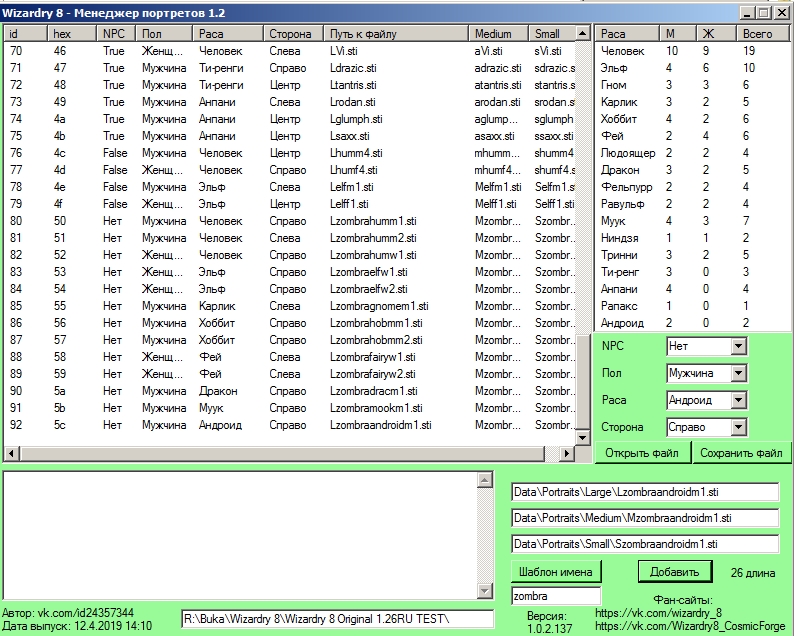Screen dimensions: 794x636
Task: Click the Путь к файлу column header
Action: (x=396, y=34)
